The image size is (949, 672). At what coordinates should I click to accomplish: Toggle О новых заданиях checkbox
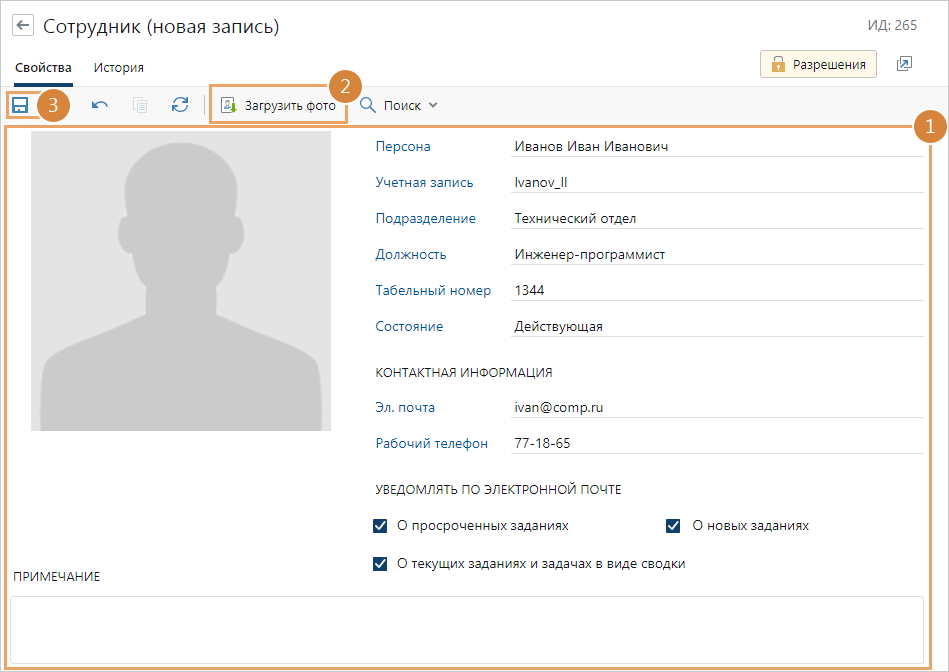674,525
